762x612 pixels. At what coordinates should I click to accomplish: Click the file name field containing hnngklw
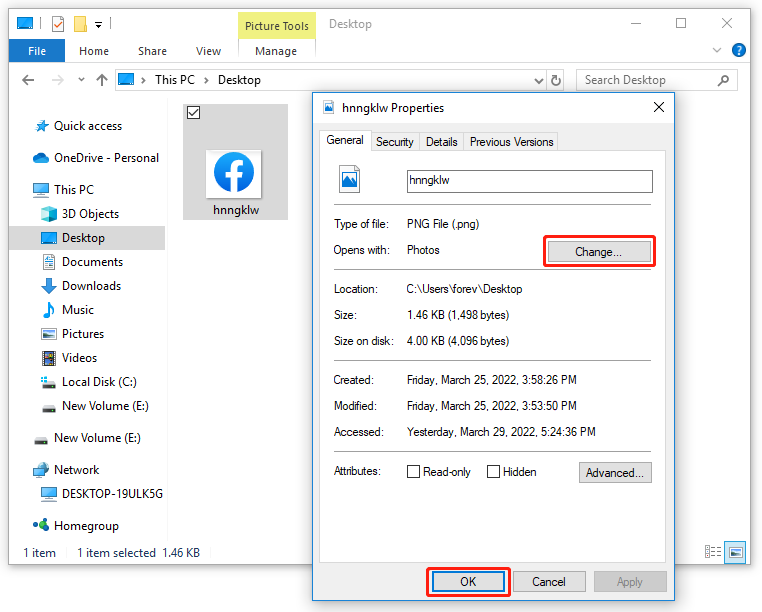pyautogui.click(x=530, y=181)
